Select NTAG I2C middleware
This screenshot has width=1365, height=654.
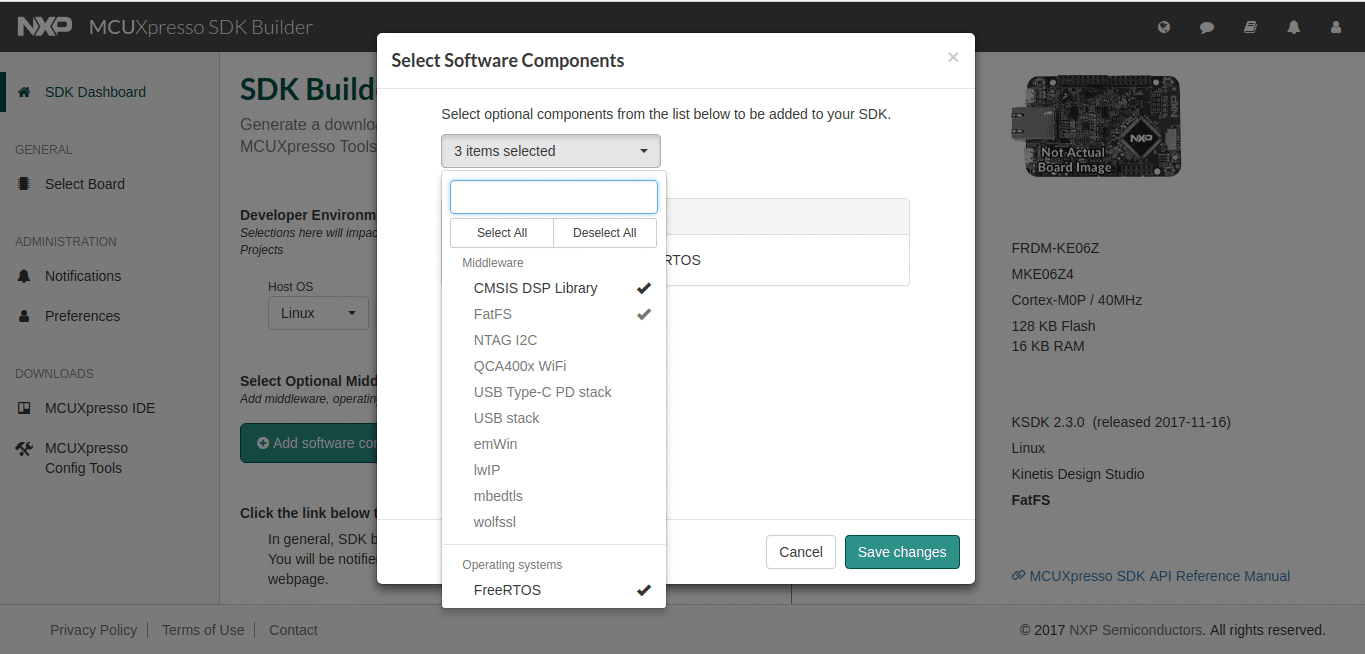point(554,340)
